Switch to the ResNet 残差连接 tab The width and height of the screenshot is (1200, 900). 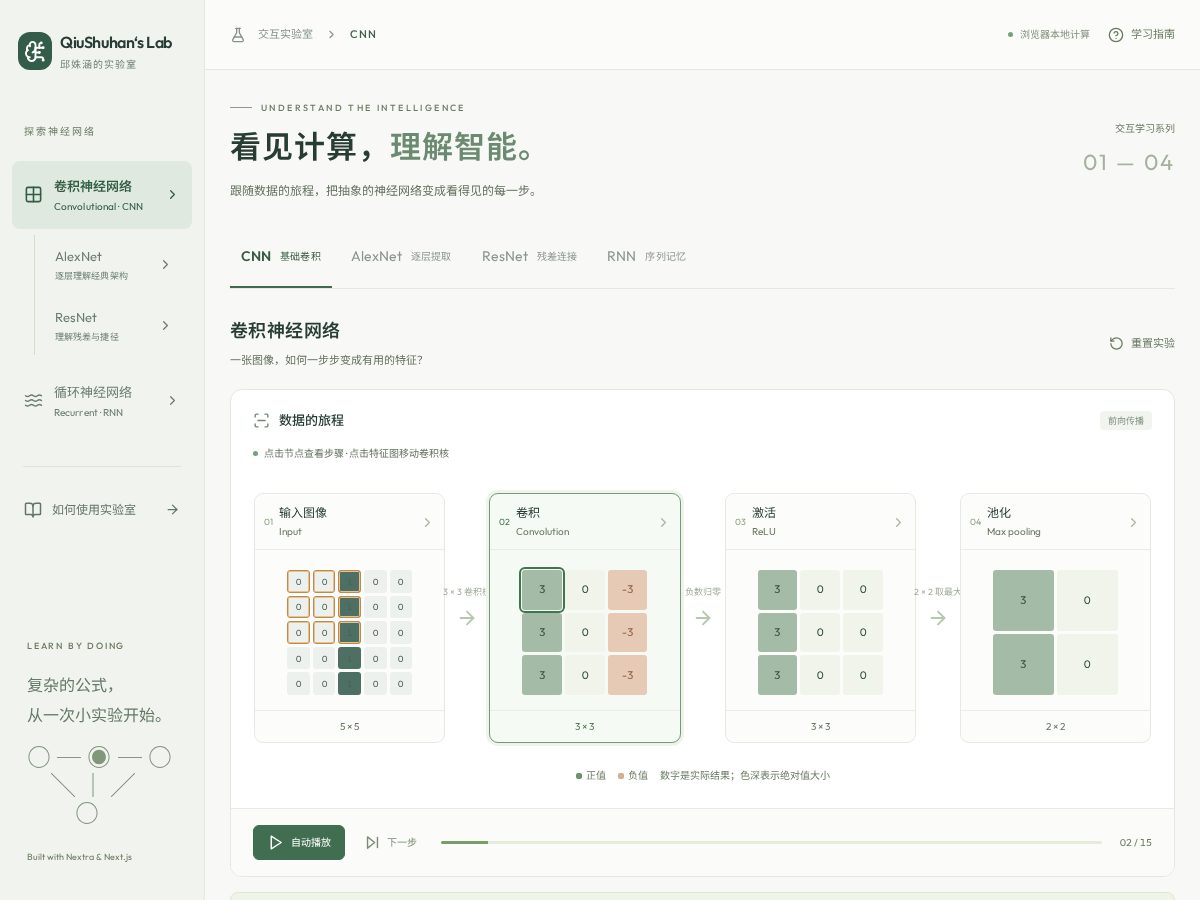[529, 257]
